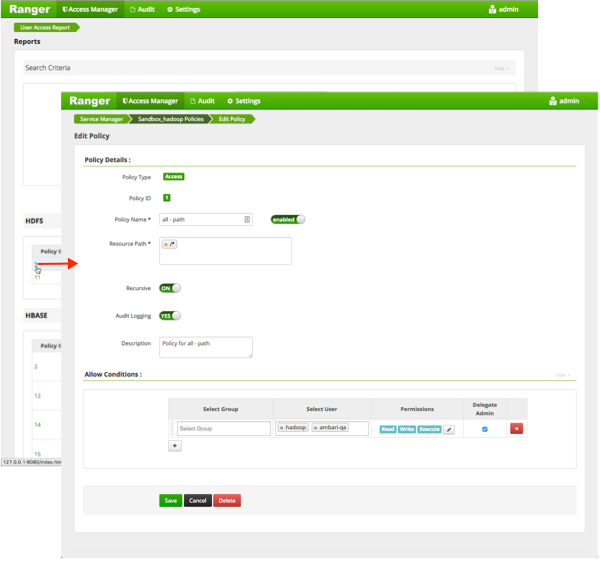Remove the hadoop user tag
This screenshot has height=572, width=600.
pos(282,428)
